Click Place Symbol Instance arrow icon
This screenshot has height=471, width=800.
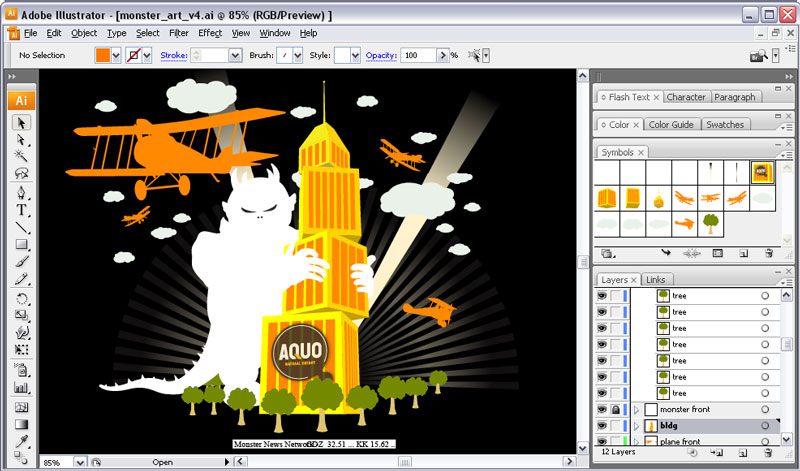(x=665, y=253)
